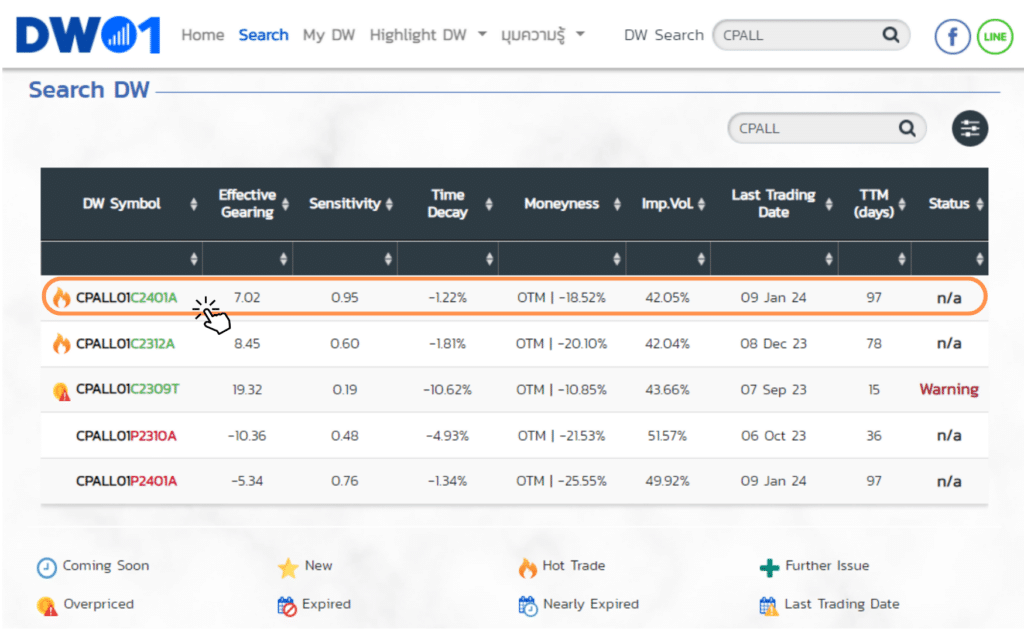Click the Facebook icon in header

pos(952,37)
